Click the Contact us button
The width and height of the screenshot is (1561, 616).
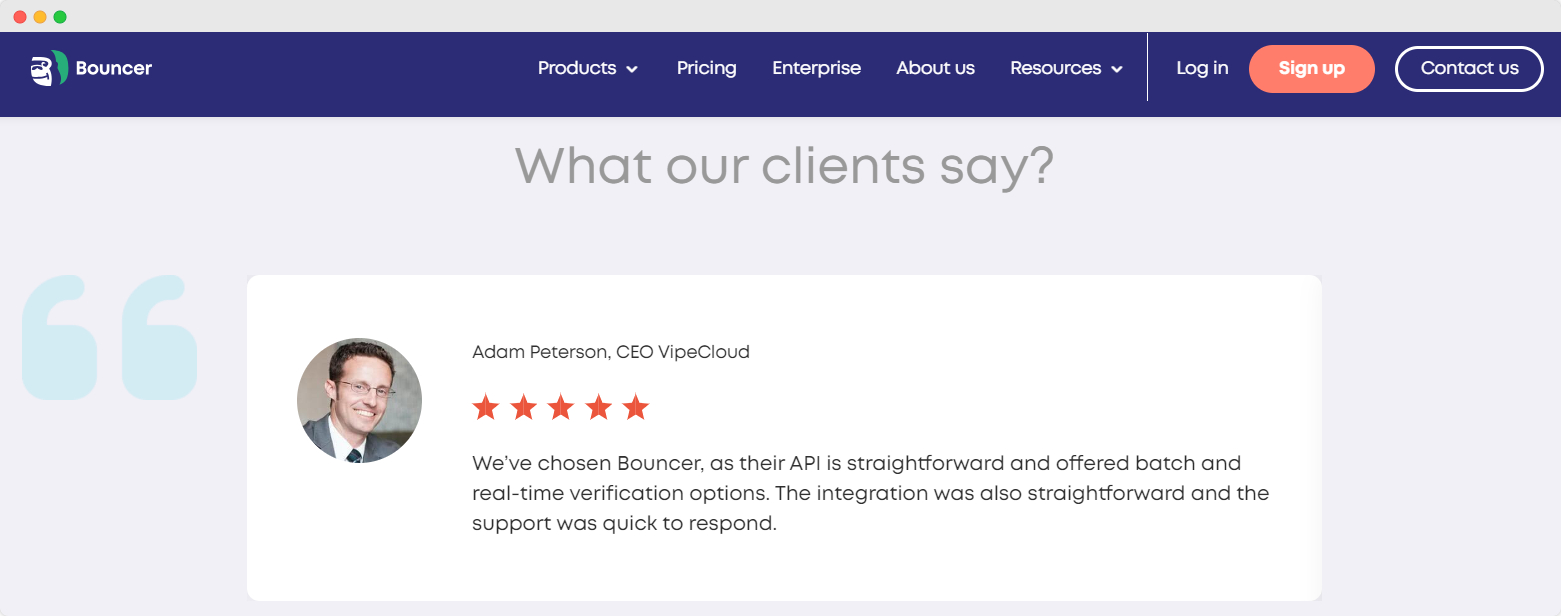point(1469,68)
